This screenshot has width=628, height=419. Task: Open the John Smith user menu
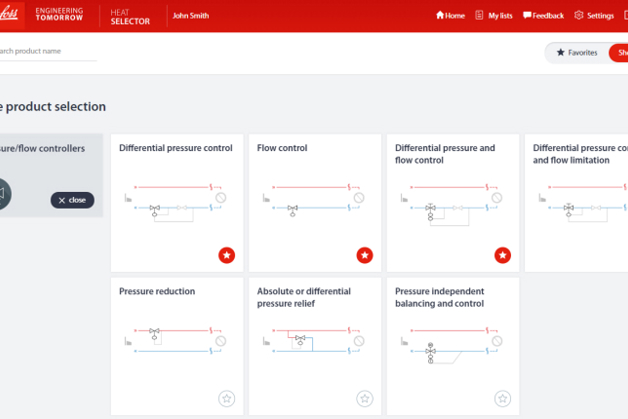(191, 16)
